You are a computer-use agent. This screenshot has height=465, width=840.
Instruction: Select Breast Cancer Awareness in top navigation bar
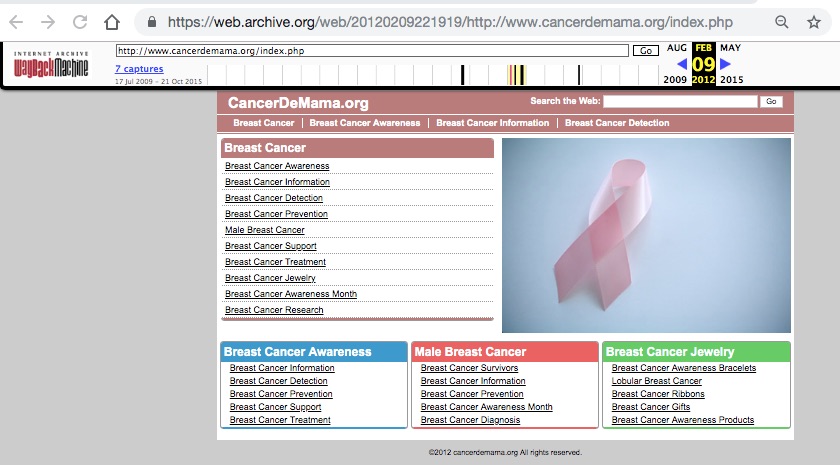(365, 123)
